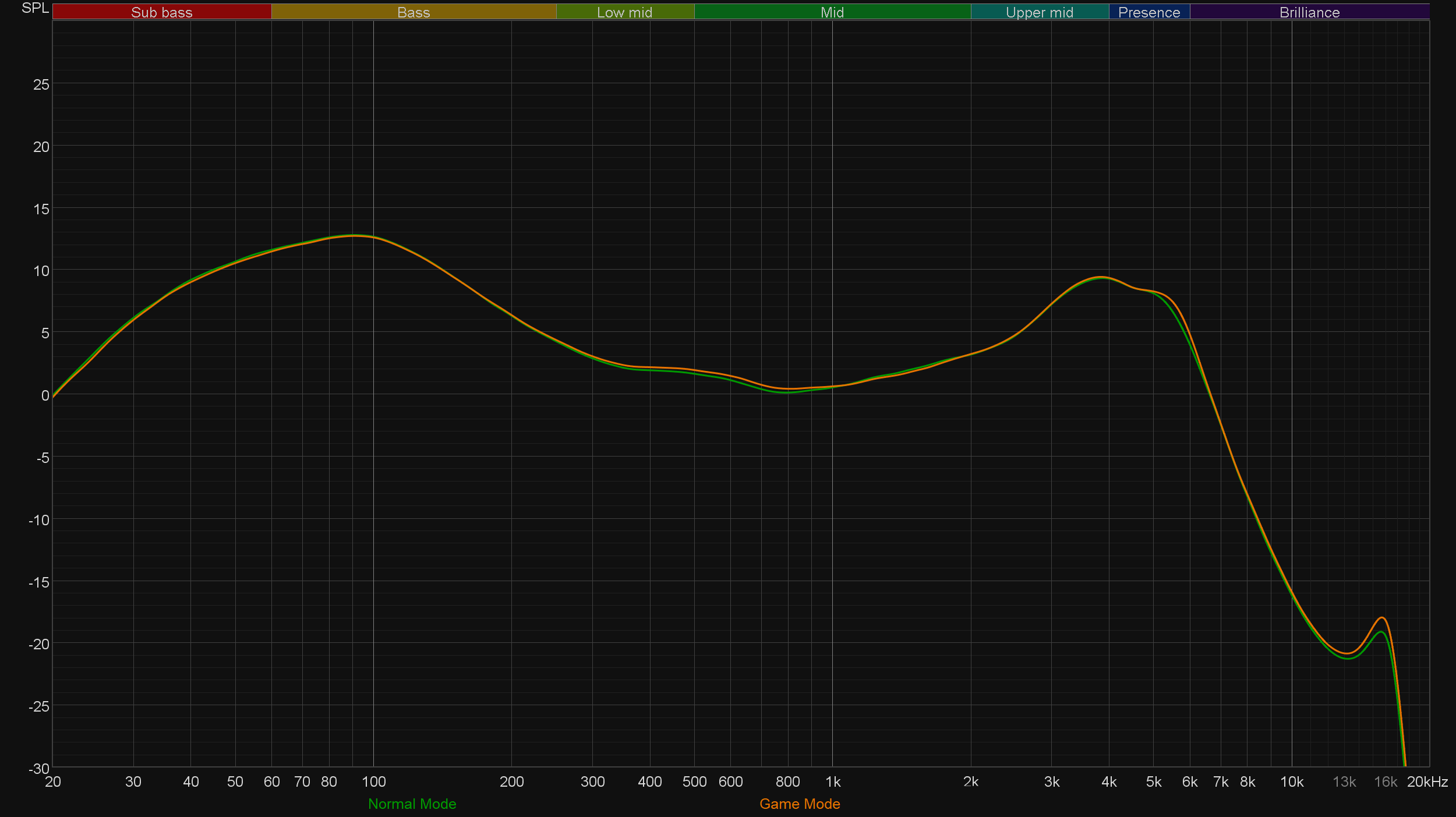Click the 0 dB axis label

pyautogui.click(x=45, y=395)
